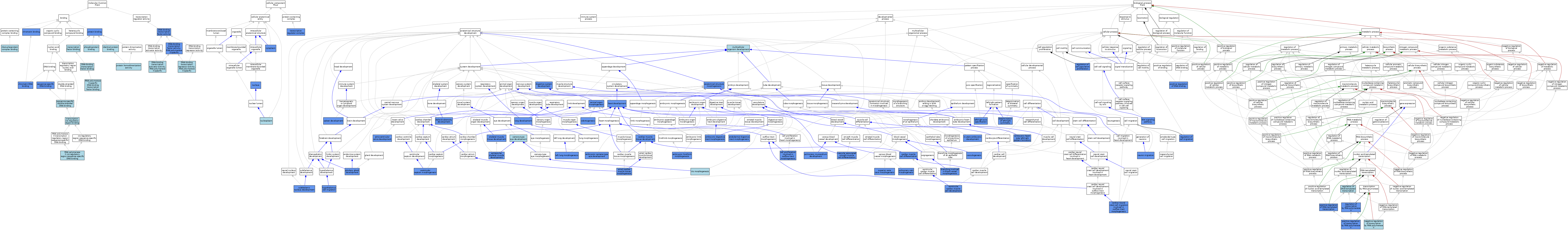Click the 'positive regulation of DNA binding' blue node
Viewport: 1568px width, 230px height.
pyautogui.click(x=1178, y=85)
